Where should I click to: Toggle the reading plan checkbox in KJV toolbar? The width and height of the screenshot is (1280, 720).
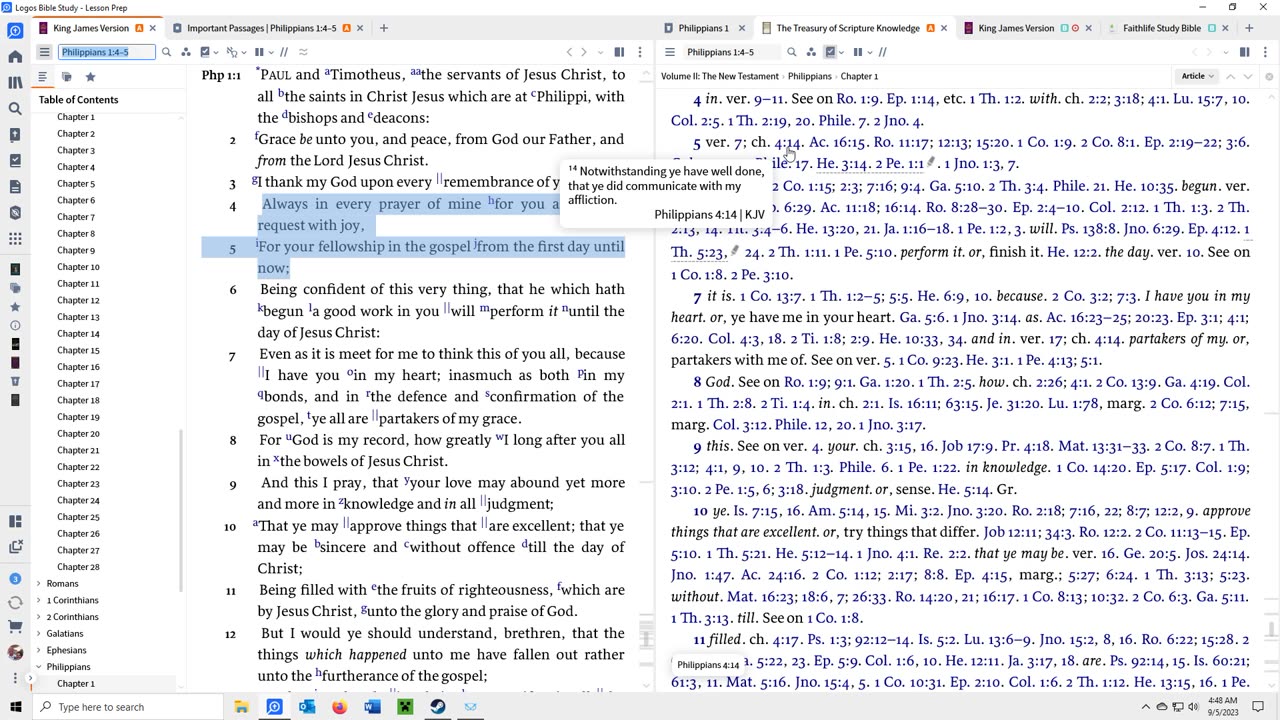coord(206,52)
